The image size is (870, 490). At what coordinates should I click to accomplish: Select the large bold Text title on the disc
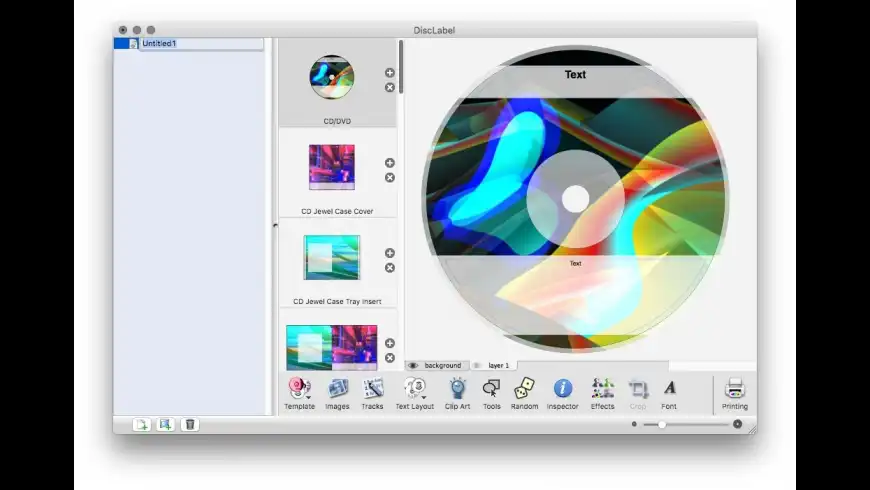[x=575, y=74]
